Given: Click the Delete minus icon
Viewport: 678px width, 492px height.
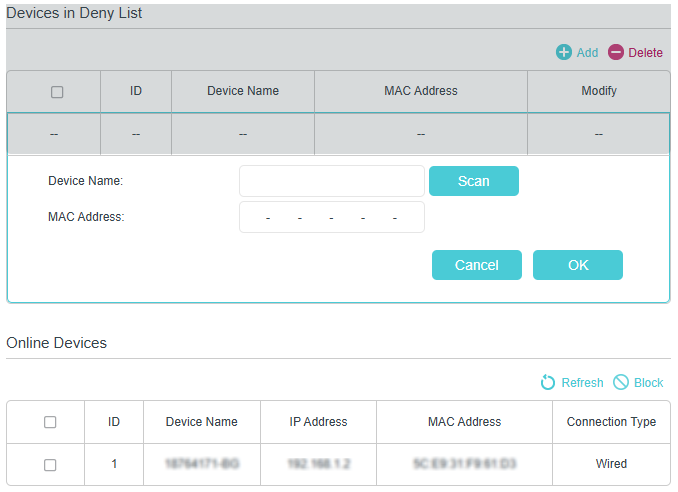Looking at the screenshot, I should click(616, 52).
